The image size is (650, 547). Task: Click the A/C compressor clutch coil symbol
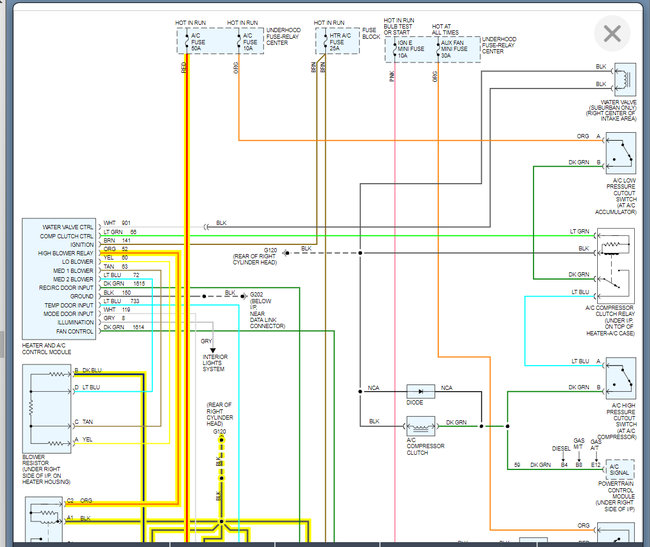[421, 426]
